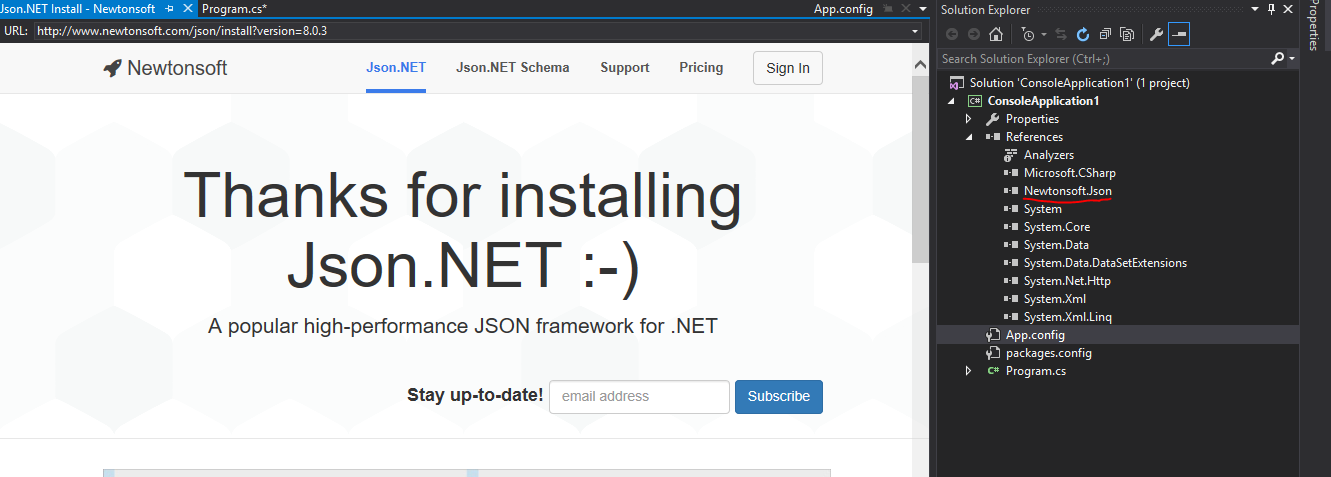Open the Json.NET Schema page menu item

(x=512, y=68)
